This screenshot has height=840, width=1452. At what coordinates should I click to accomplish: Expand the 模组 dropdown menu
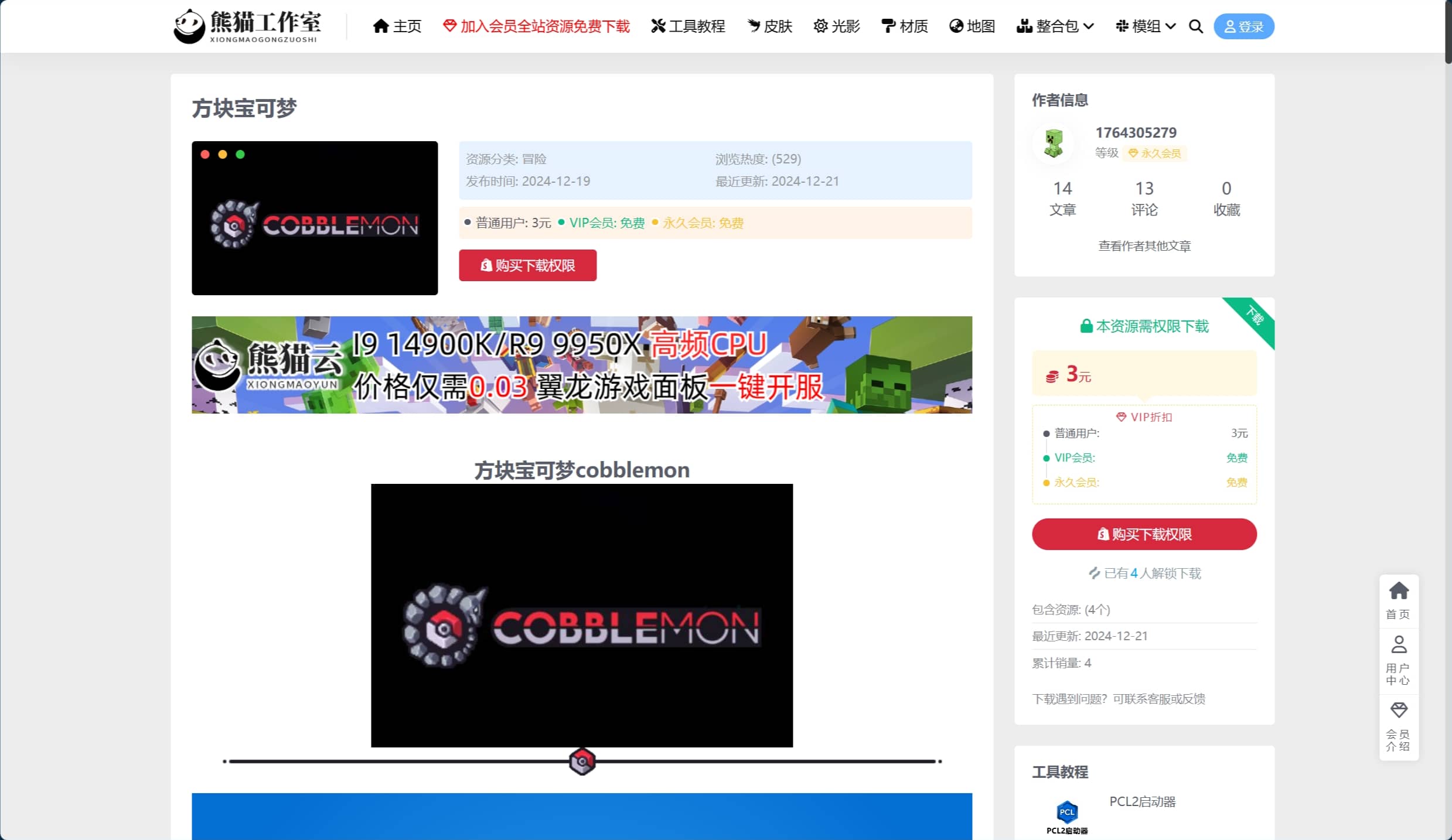click(1146, 26)
